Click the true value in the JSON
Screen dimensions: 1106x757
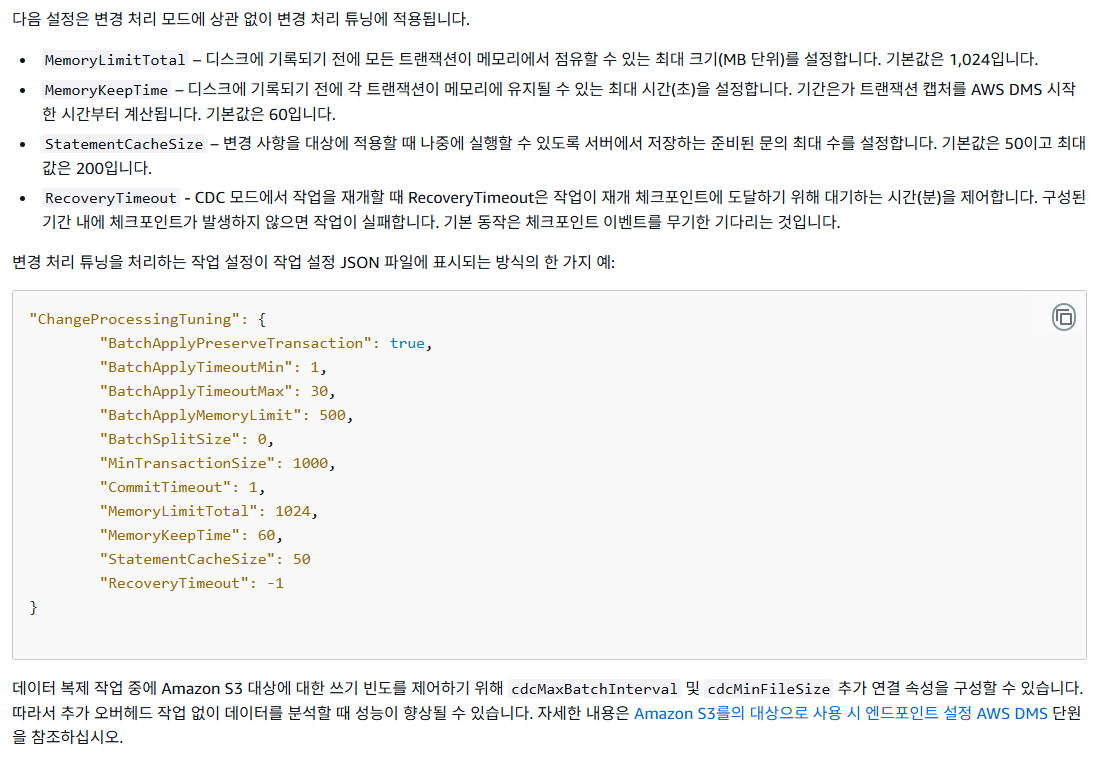coord(407,343)
